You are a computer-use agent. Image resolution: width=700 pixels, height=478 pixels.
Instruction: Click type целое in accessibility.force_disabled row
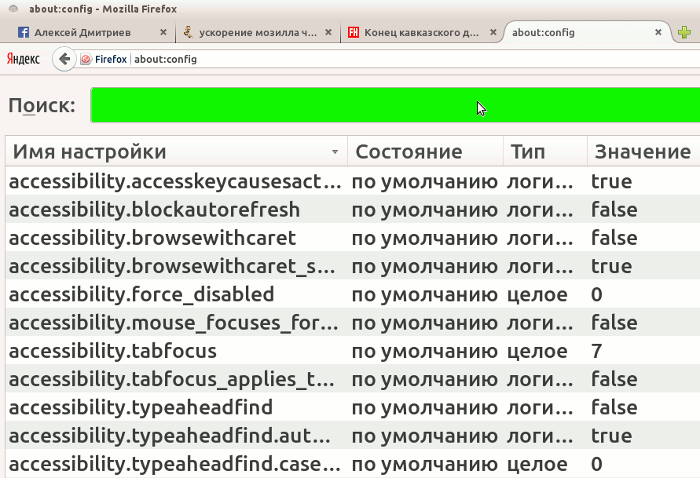[x=537, y=295]
